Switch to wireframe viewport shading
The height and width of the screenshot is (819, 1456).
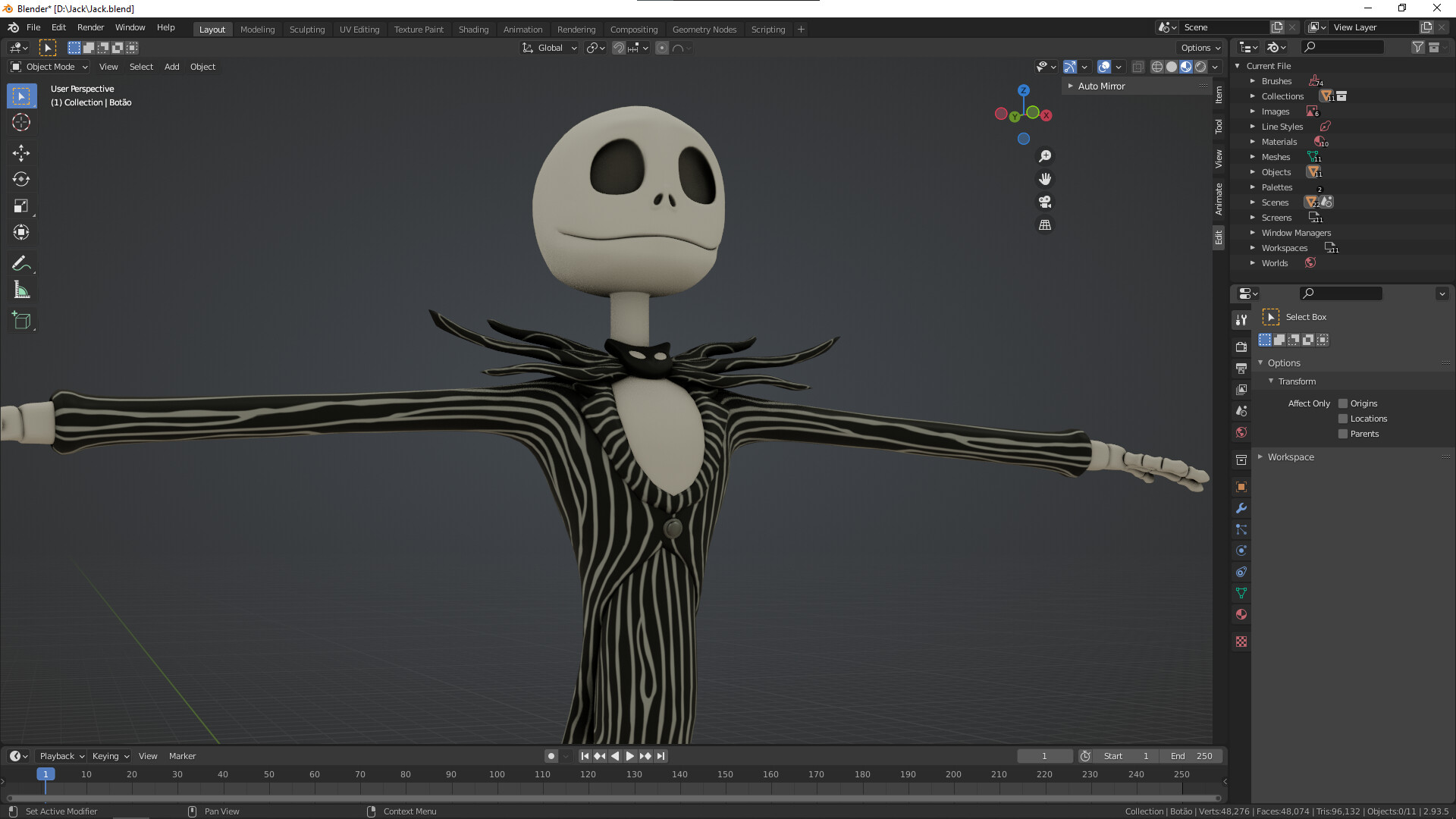coord(1157,67)
